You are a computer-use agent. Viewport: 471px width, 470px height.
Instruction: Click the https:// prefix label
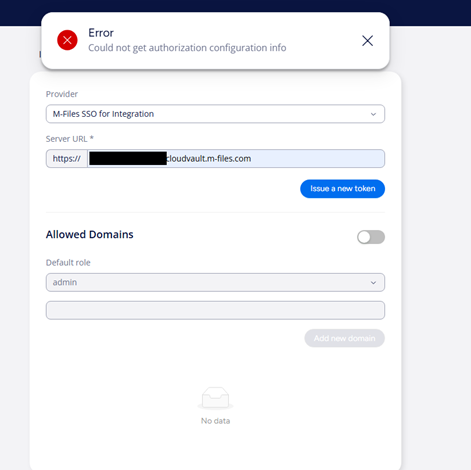click(x=67, y=159)
